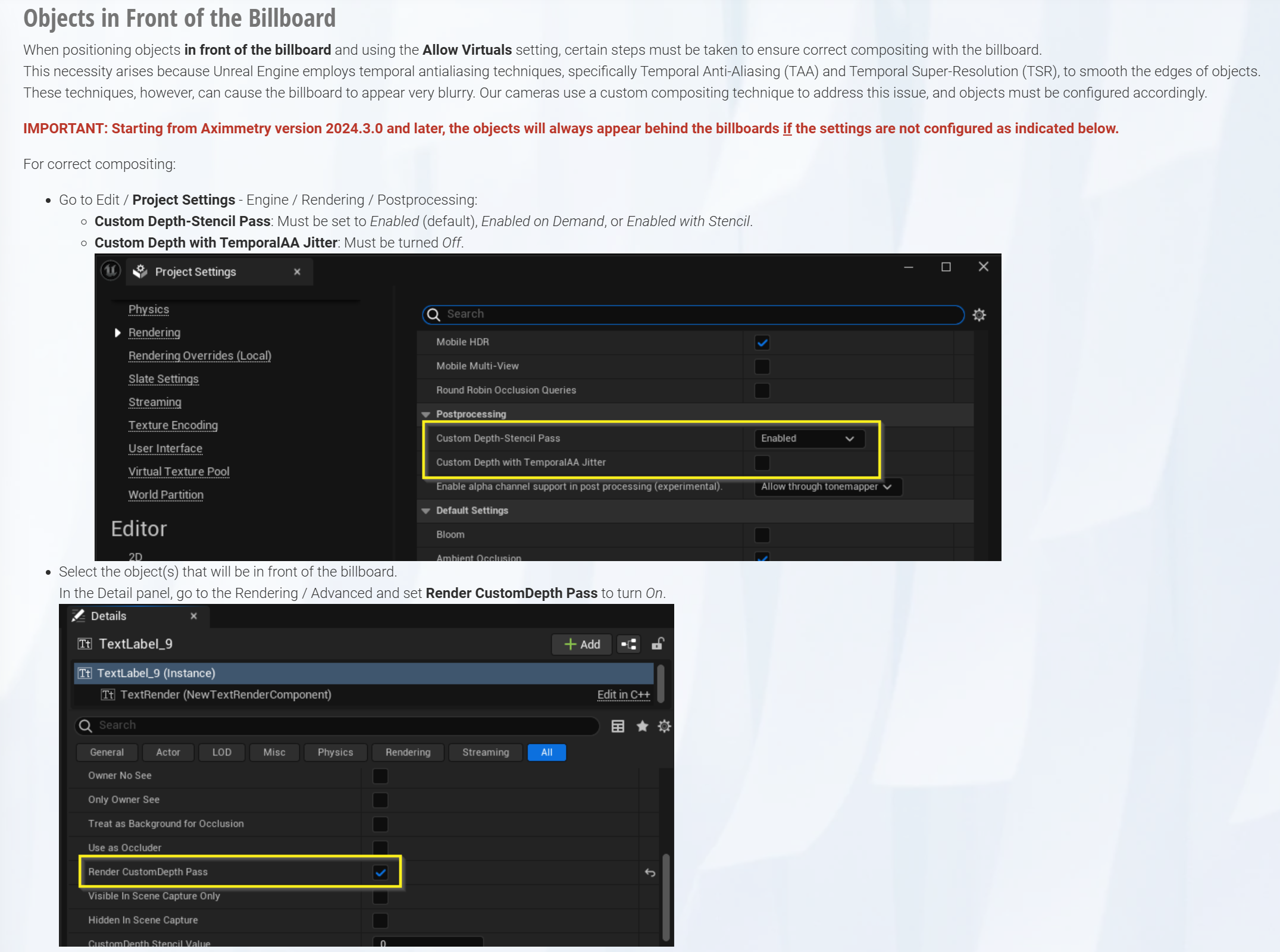Image resolution: width=1280 pixels, height=952 pixels.
Task: Select the Physics filter tab
Action: point(336,753)
